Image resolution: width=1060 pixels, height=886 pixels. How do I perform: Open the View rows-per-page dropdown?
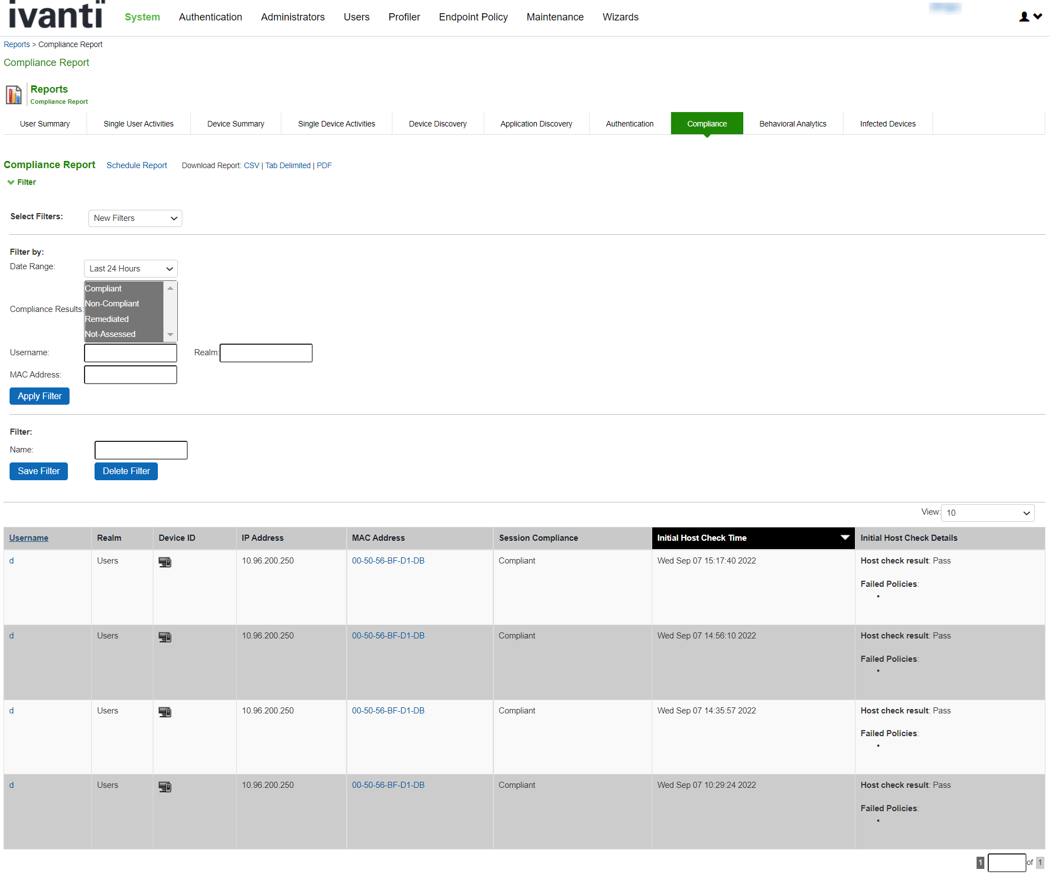pyautogui.click(x=987, y=513)
